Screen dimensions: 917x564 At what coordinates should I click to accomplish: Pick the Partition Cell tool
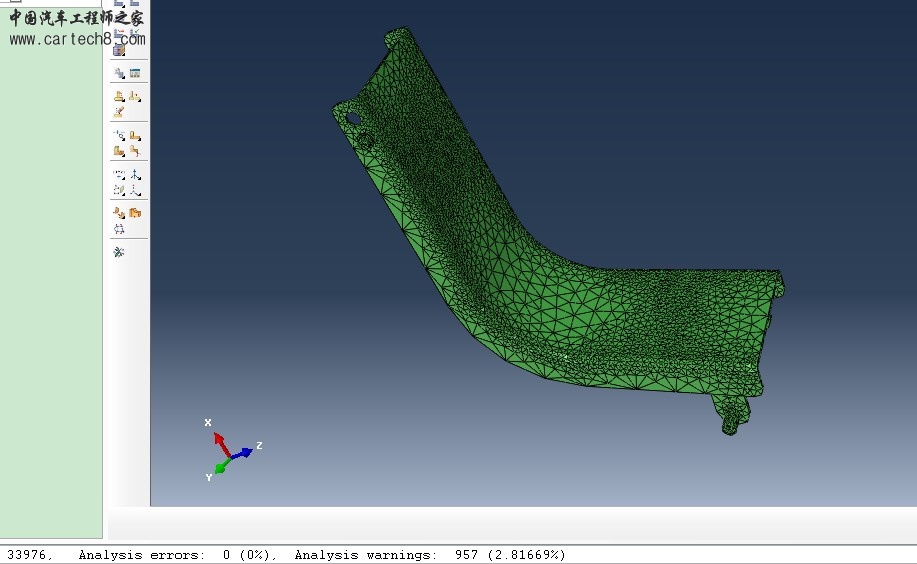pyautogui.click(x=120, y=151)
